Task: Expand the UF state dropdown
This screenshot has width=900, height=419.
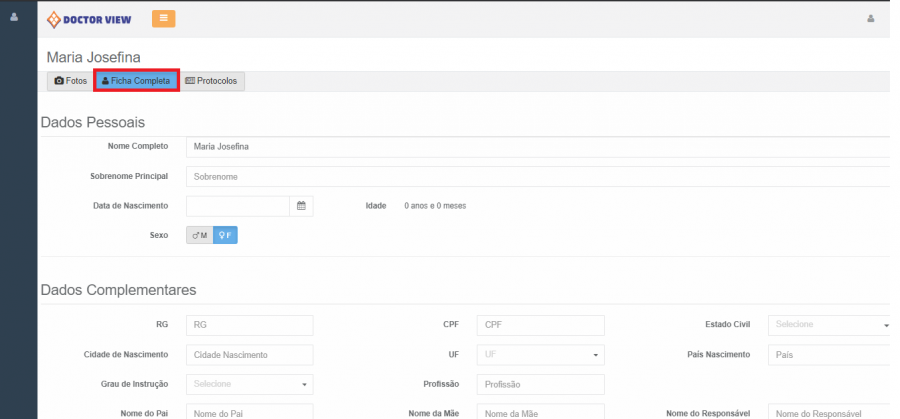Action: [540, 355]
